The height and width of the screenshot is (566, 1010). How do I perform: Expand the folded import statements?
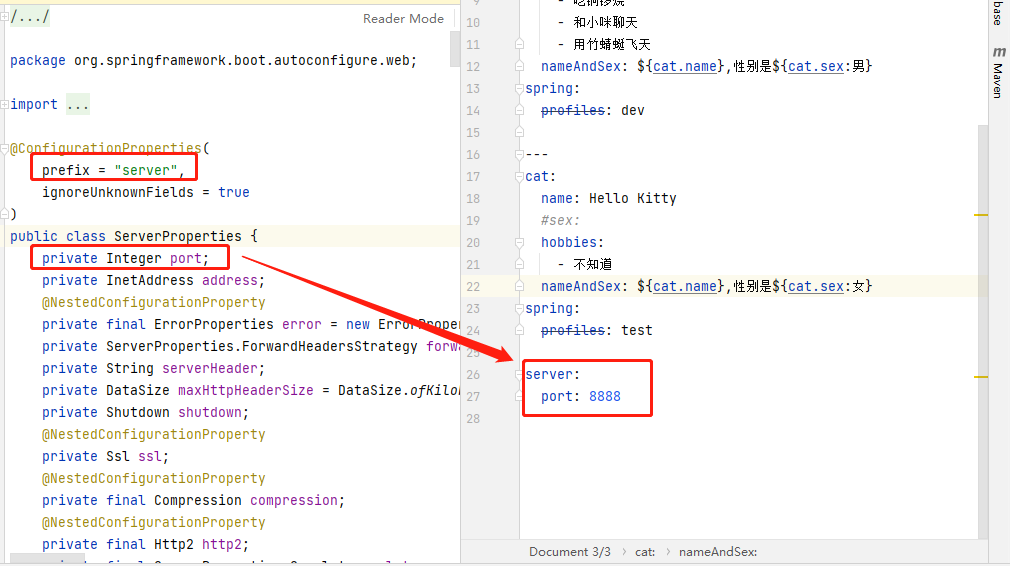(77, 104)
